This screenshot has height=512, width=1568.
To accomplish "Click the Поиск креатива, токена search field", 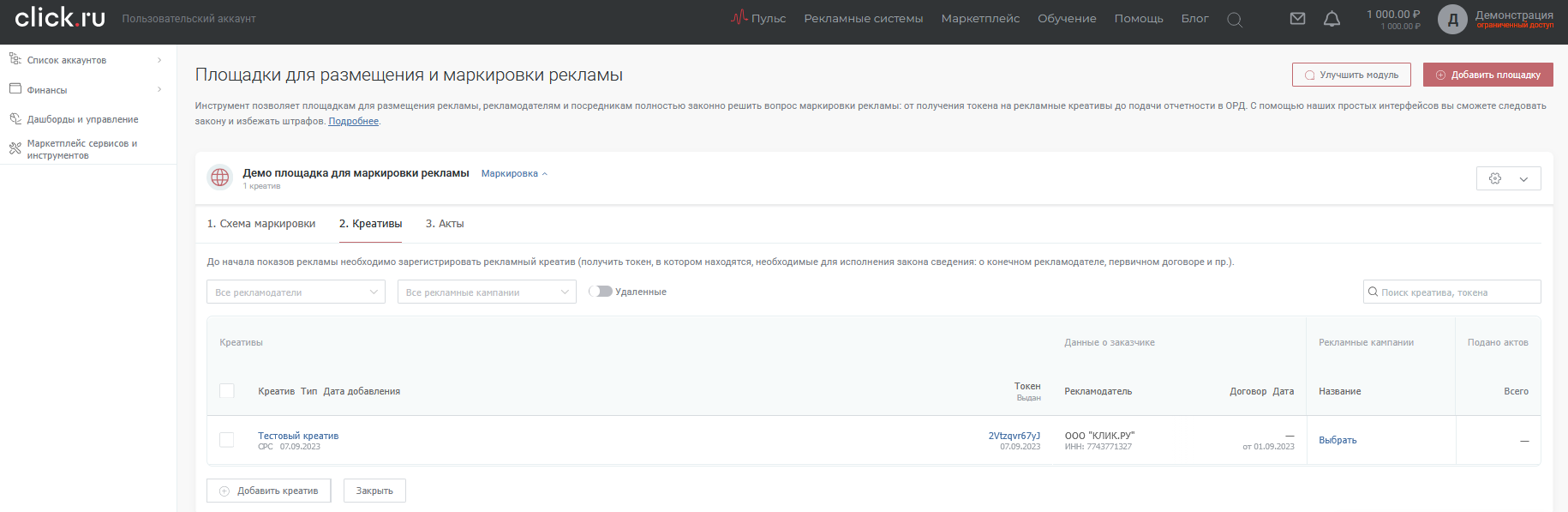I will coord(1457,292).
